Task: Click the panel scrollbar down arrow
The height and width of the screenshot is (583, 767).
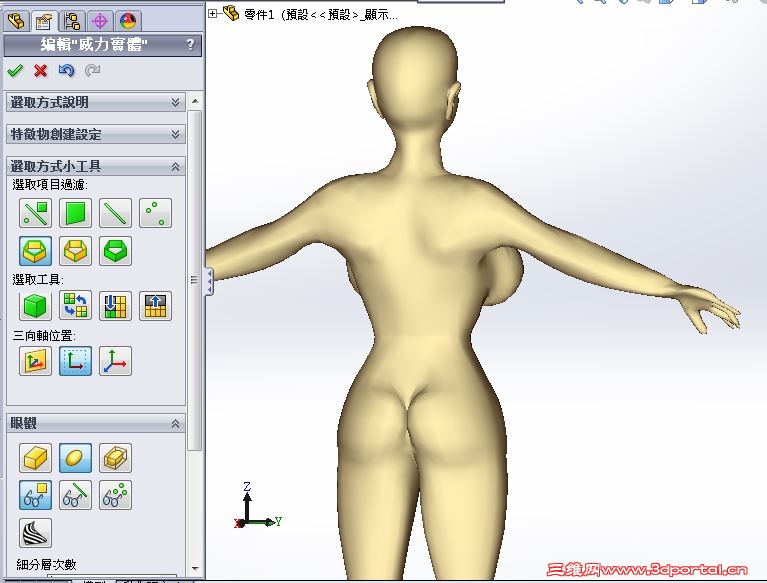Action: pyautogui.click(x=195, y=569)
